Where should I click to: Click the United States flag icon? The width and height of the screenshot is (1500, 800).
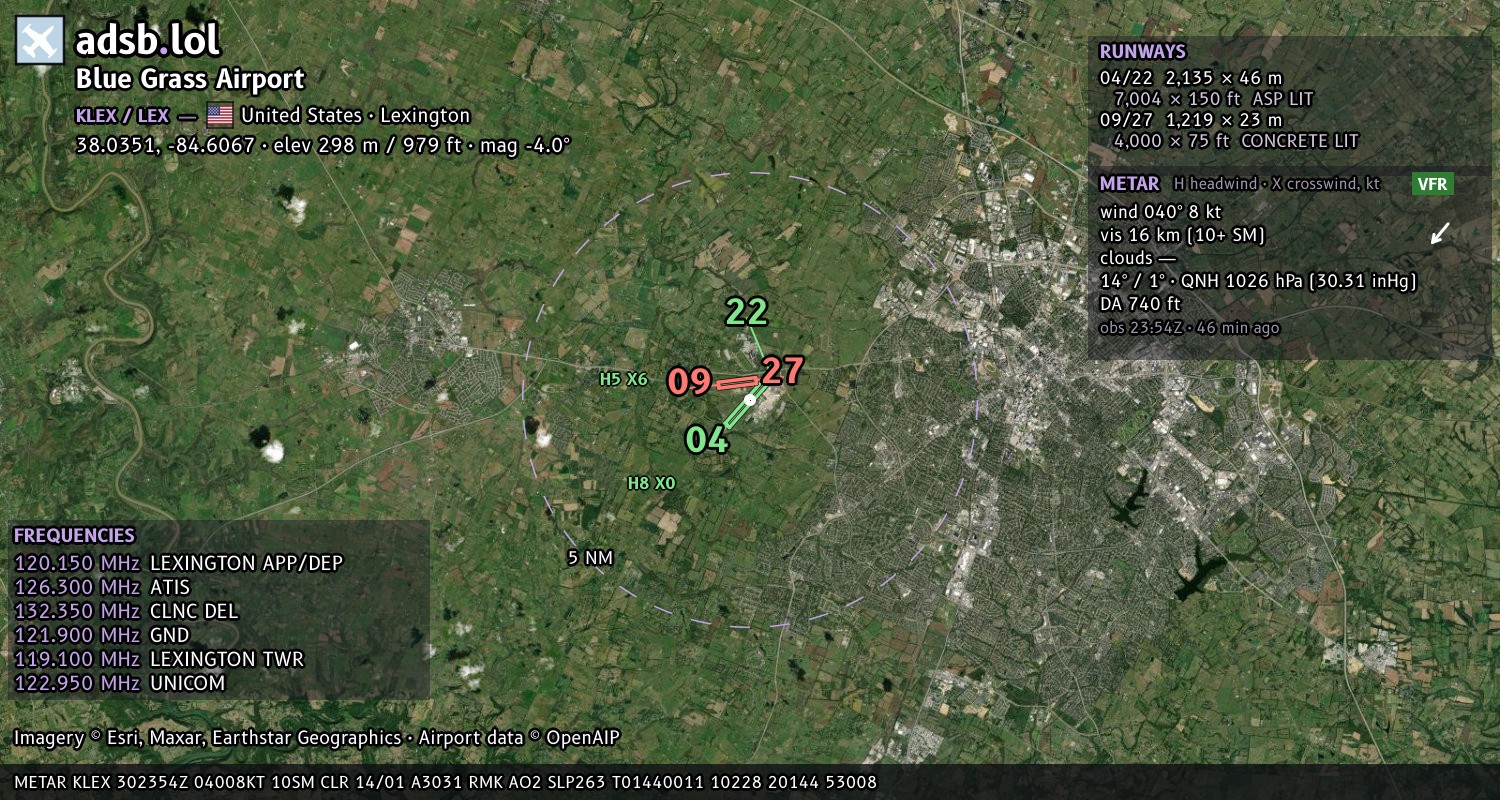(220, 115)
